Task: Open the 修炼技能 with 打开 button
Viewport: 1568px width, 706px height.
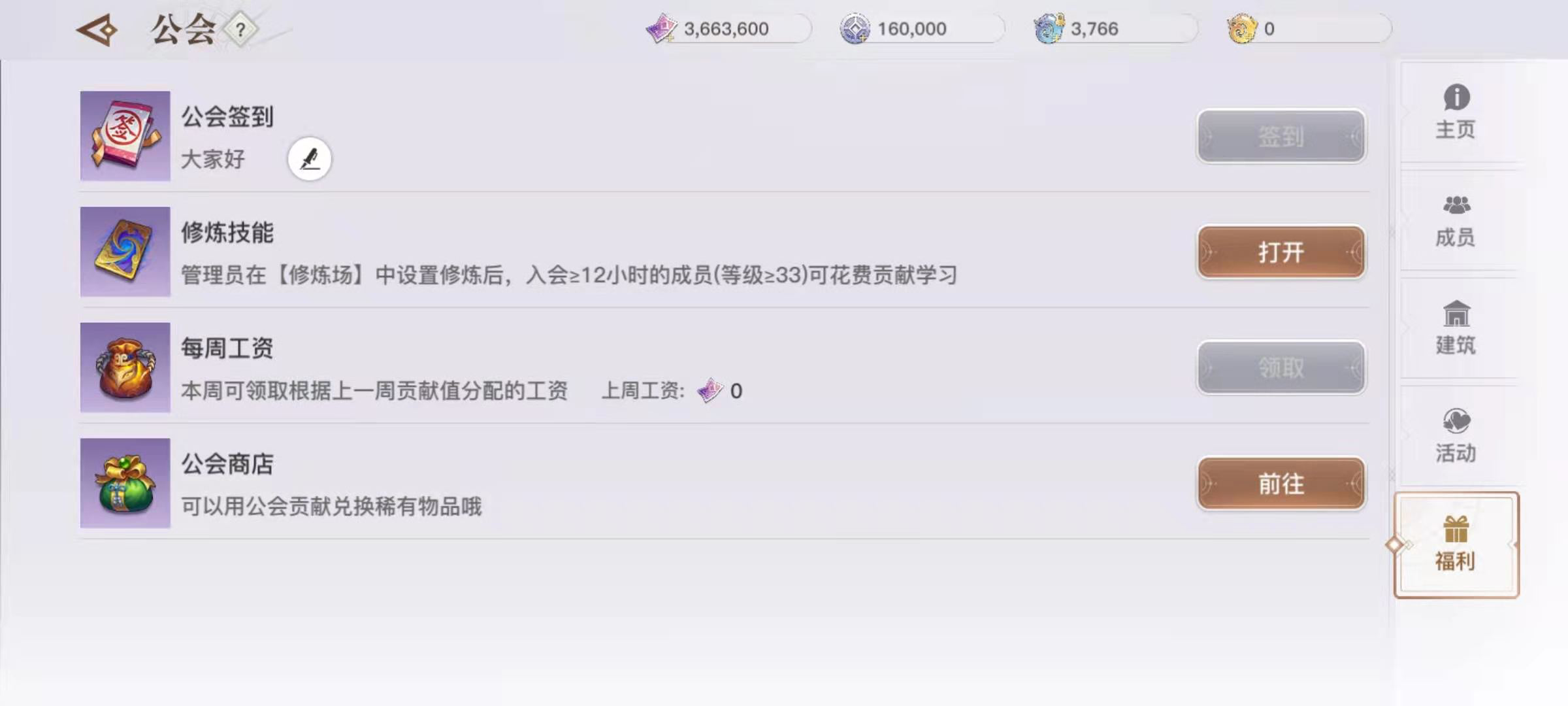Action: (x=1281, y=252)
